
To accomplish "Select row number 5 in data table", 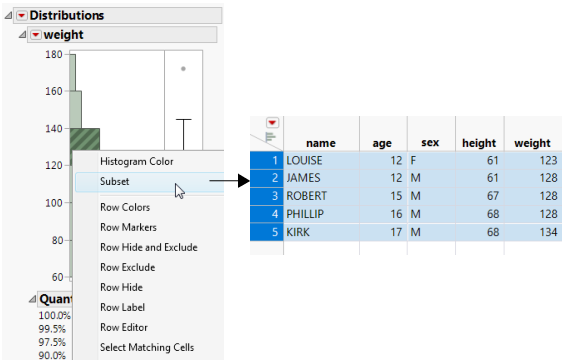I will click(267, 232).
